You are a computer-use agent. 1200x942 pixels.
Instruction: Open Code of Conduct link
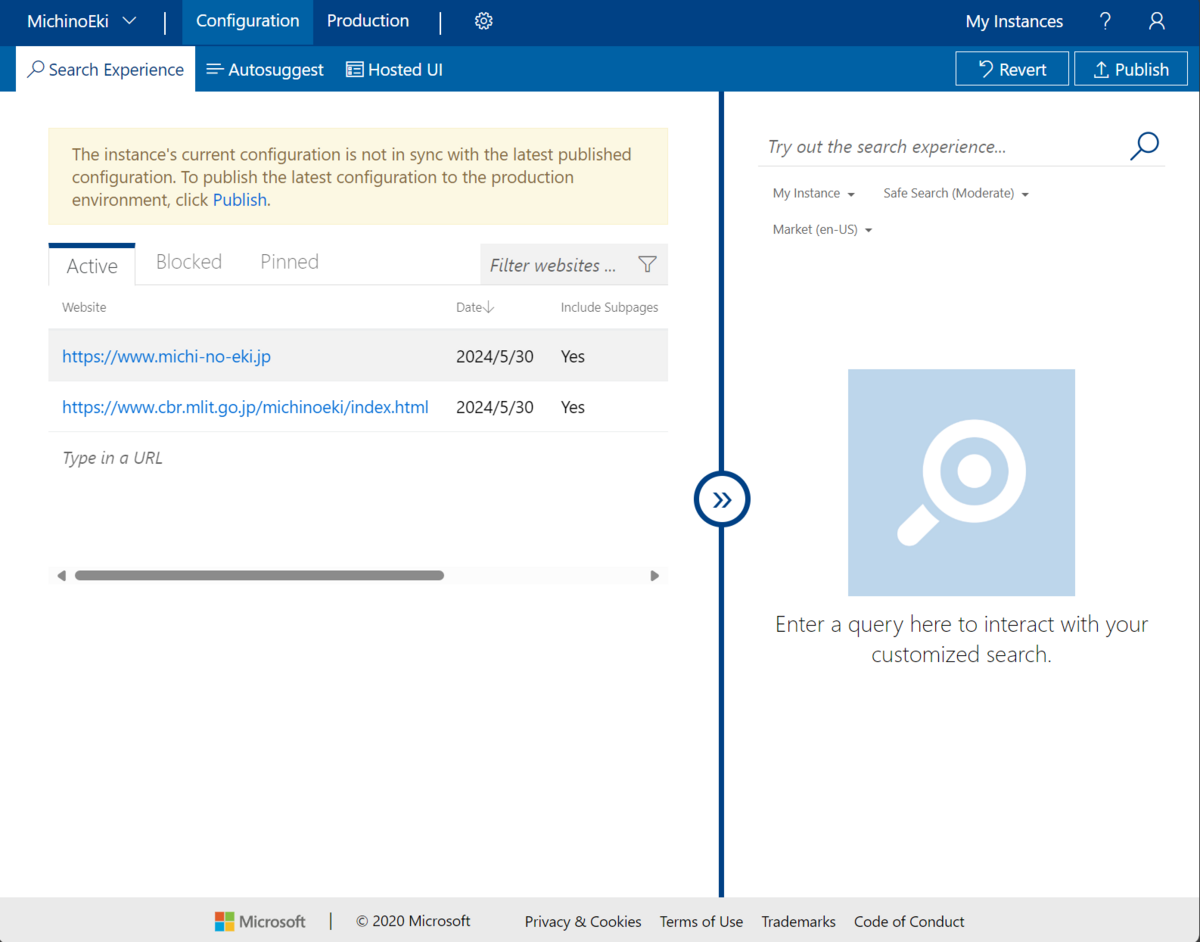click(909, 921)
